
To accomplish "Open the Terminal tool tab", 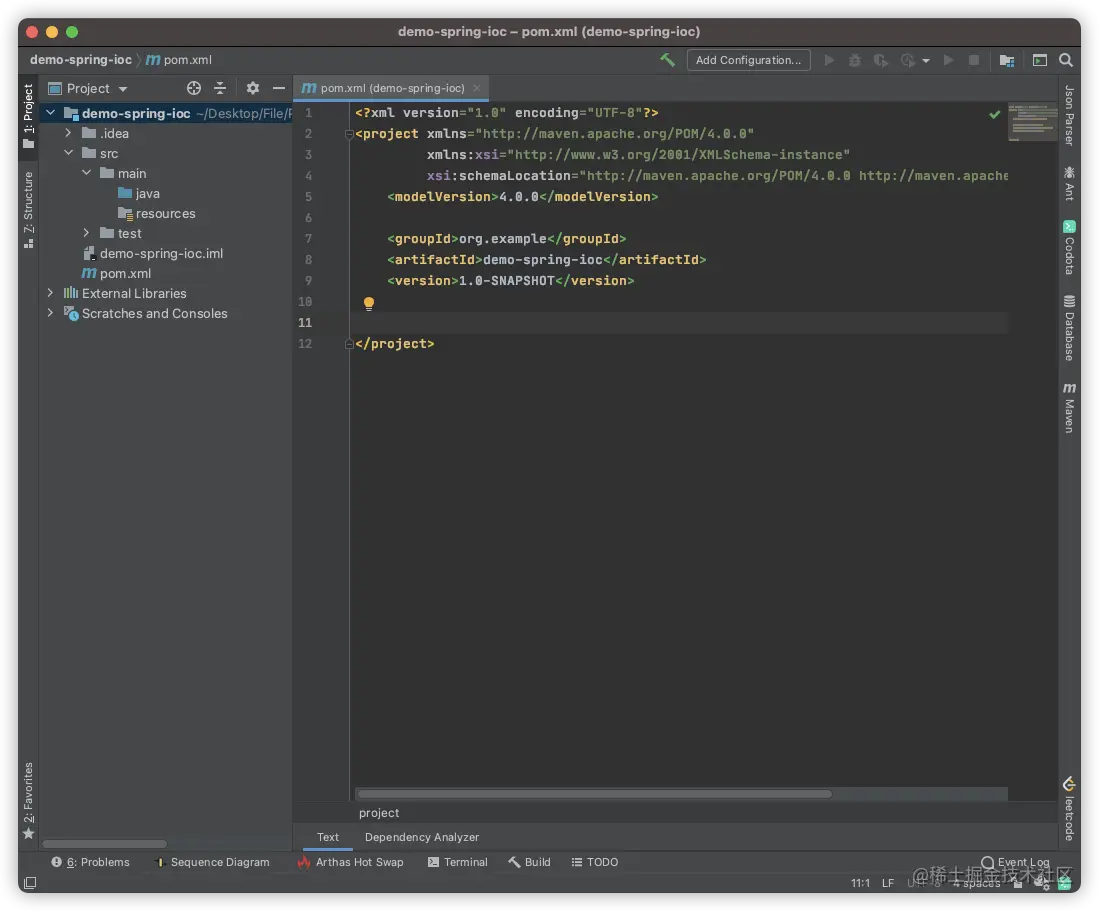I will tap(457, 862).
